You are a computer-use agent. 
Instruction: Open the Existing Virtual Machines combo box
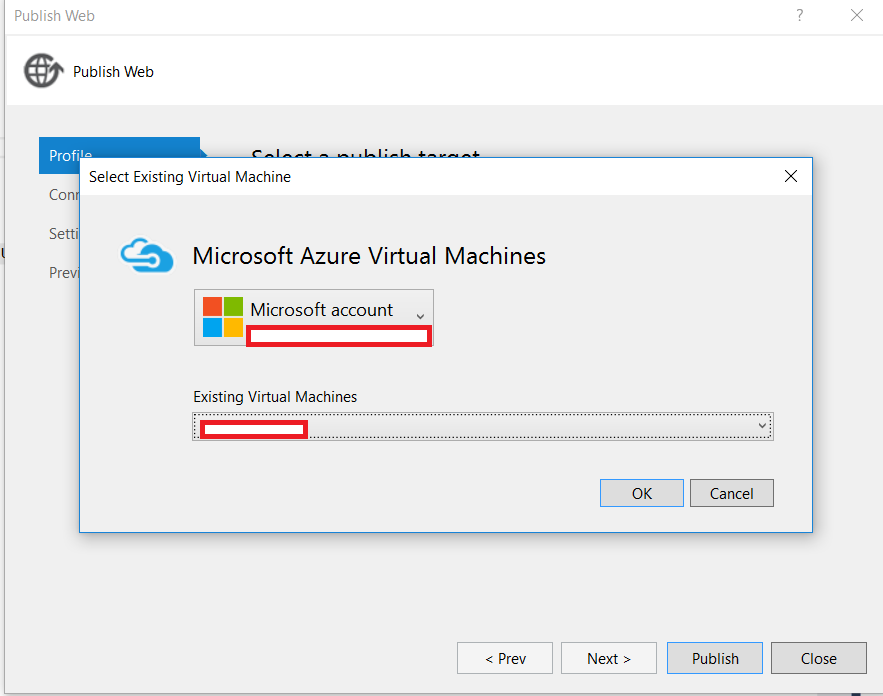[483, 426]
